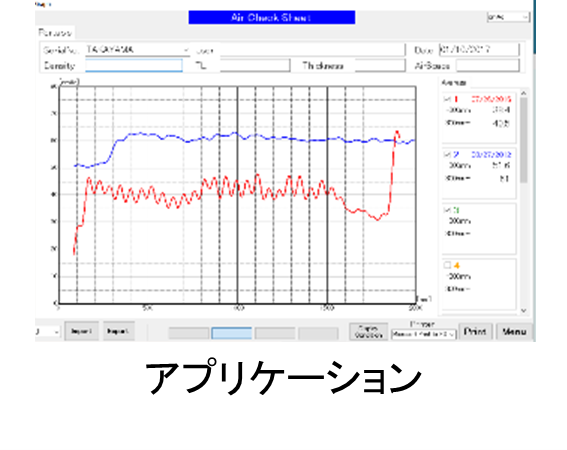Click the Print button
Image resolution: width=567 pixels, height=450 pixels.
click(x=475, y=331)
